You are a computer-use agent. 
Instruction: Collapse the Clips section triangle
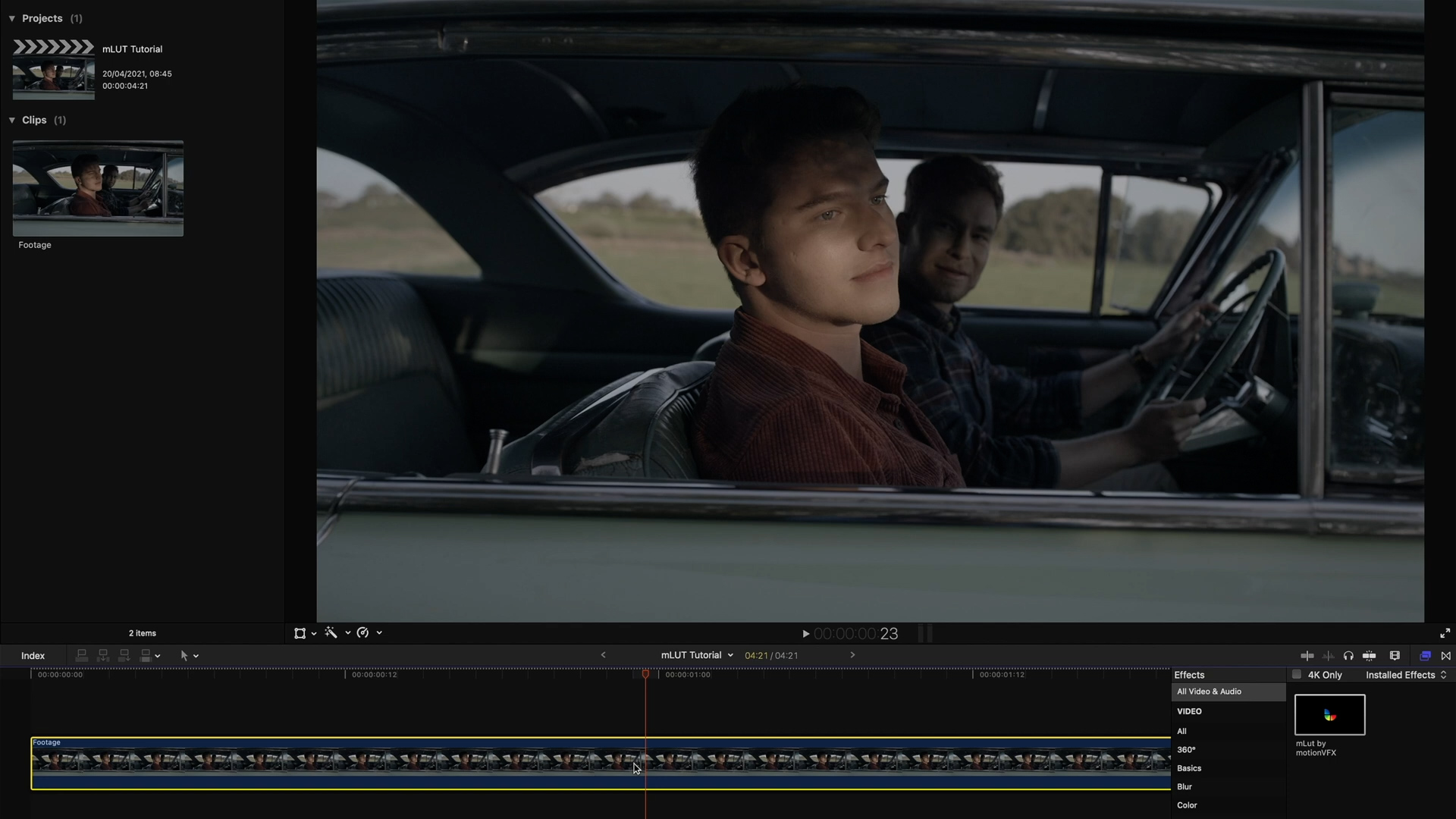click(x=12, y=120)
